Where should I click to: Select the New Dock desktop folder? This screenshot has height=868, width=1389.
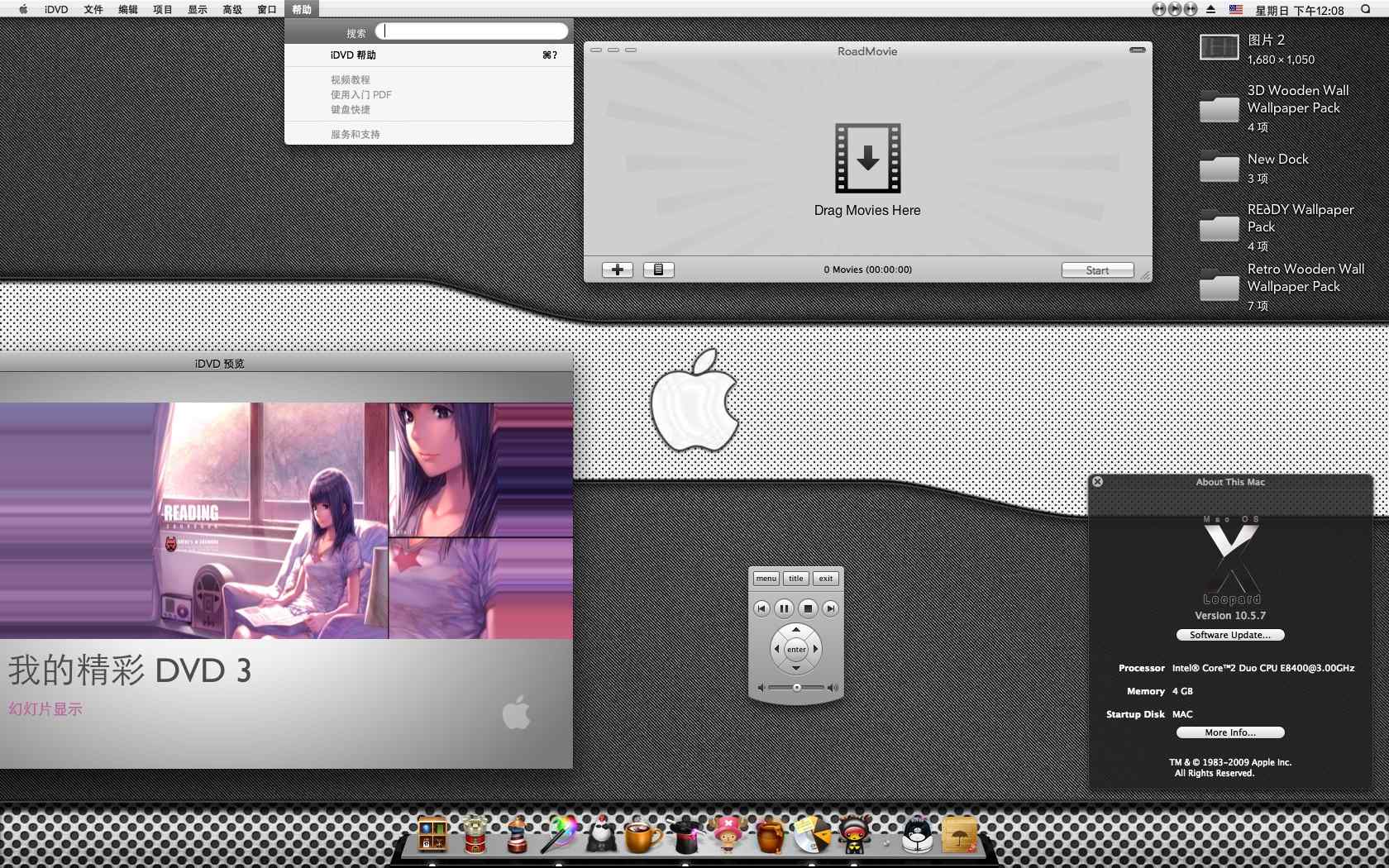[1219, 167]
